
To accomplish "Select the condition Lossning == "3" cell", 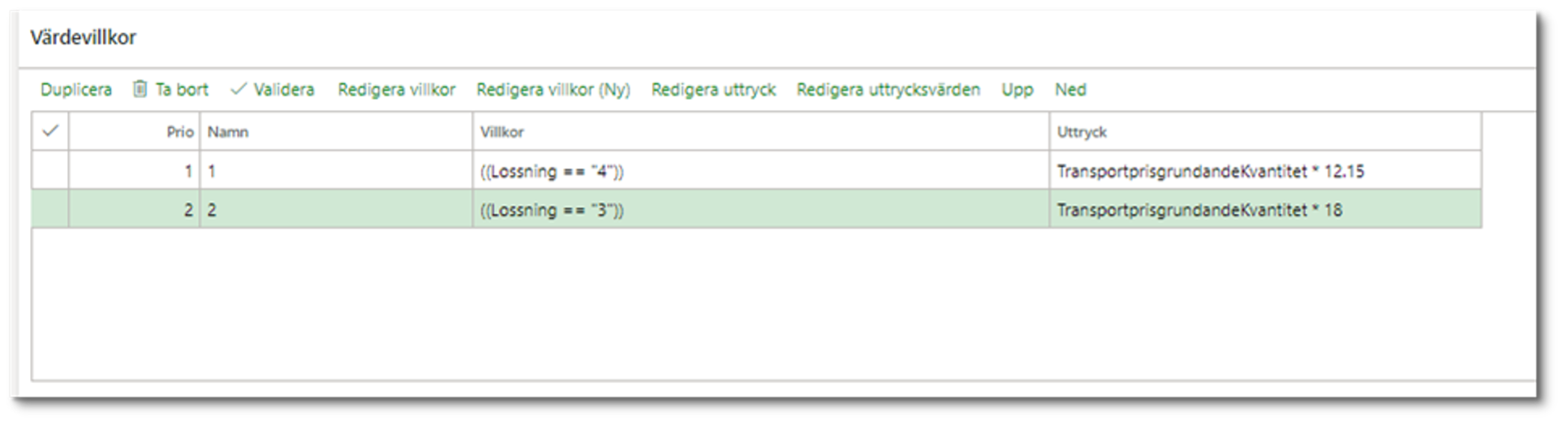I will coord(761,210).
